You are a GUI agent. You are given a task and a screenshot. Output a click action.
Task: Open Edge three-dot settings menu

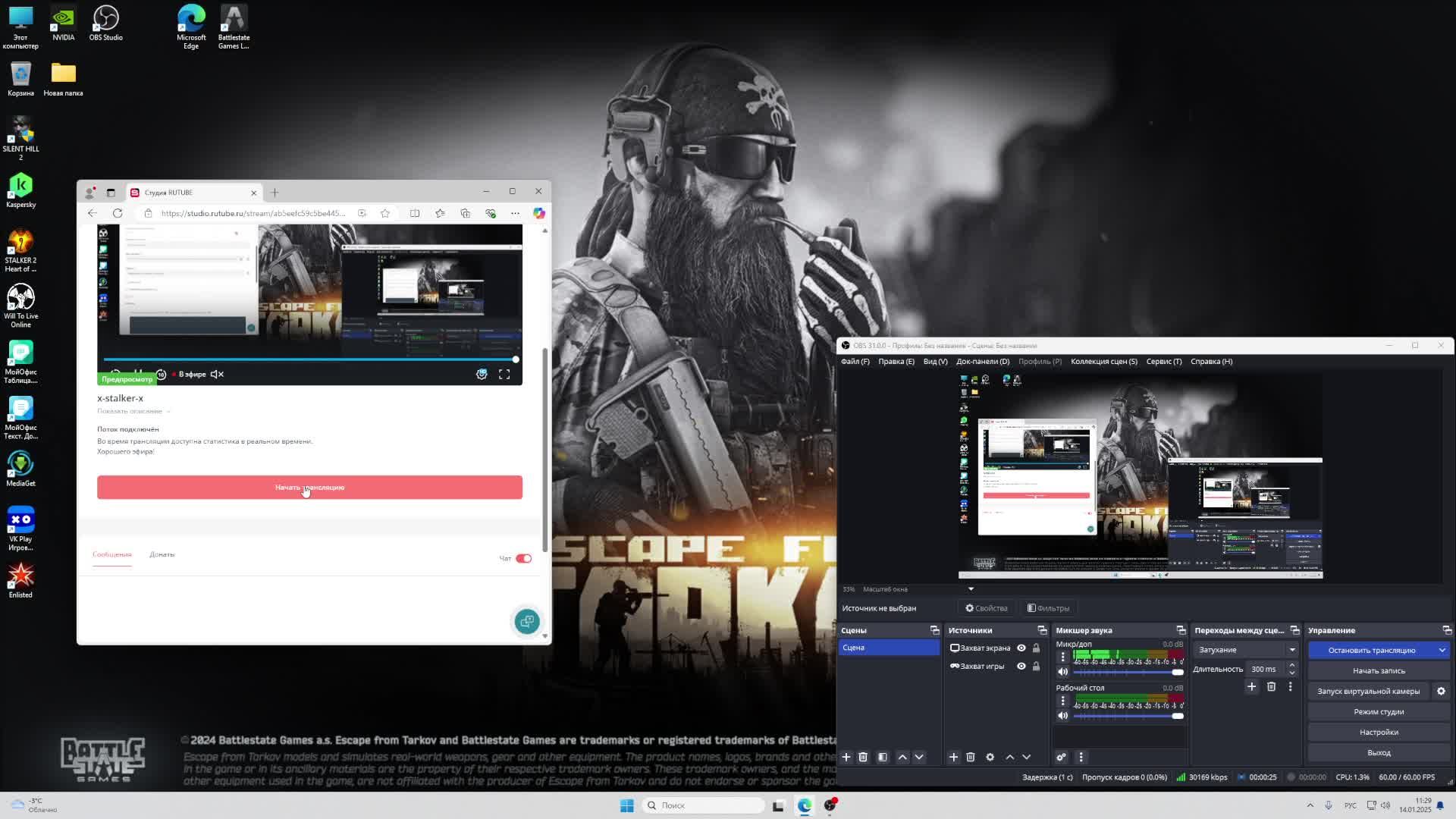click(515, 213)
